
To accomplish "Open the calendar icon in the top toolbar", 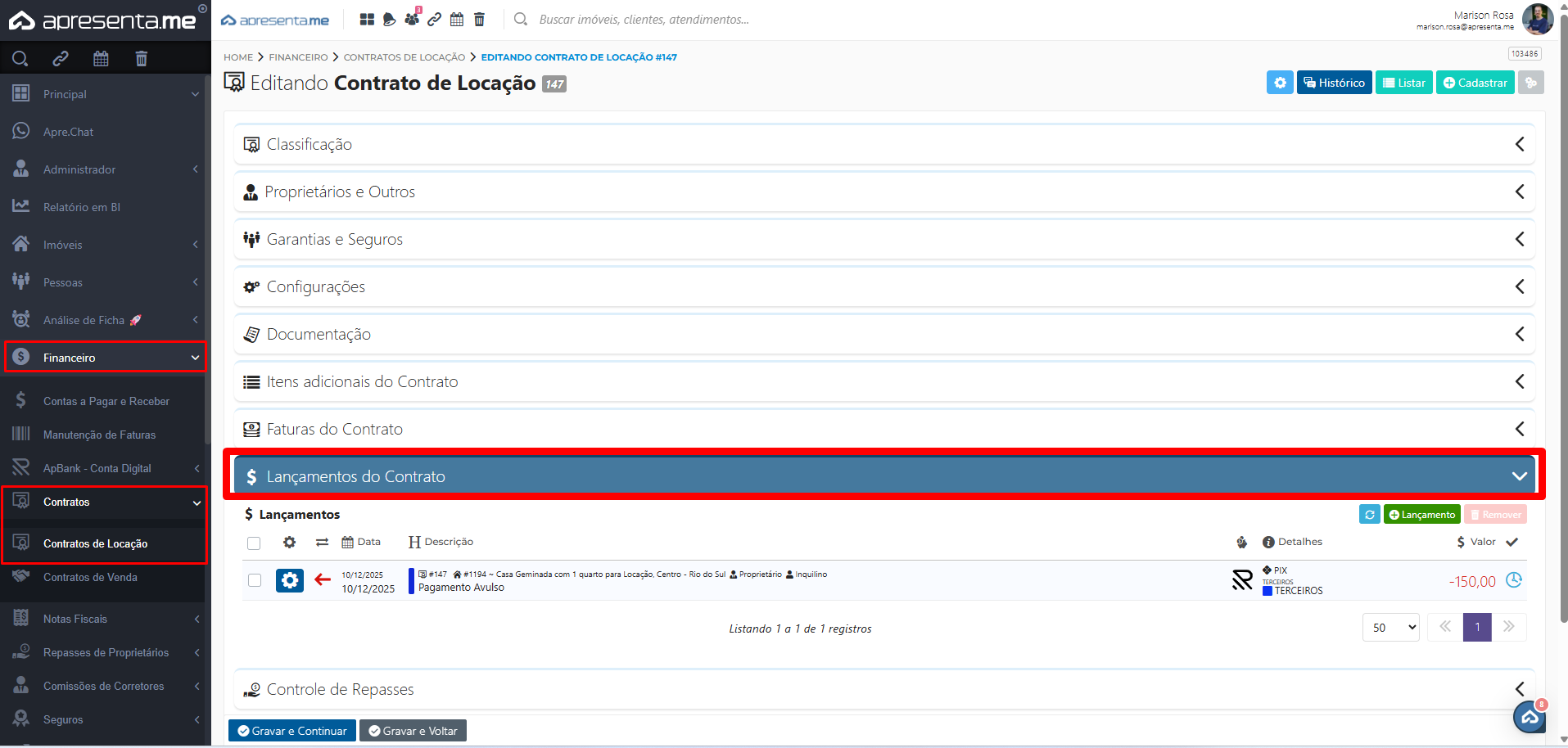I will 457,19.
